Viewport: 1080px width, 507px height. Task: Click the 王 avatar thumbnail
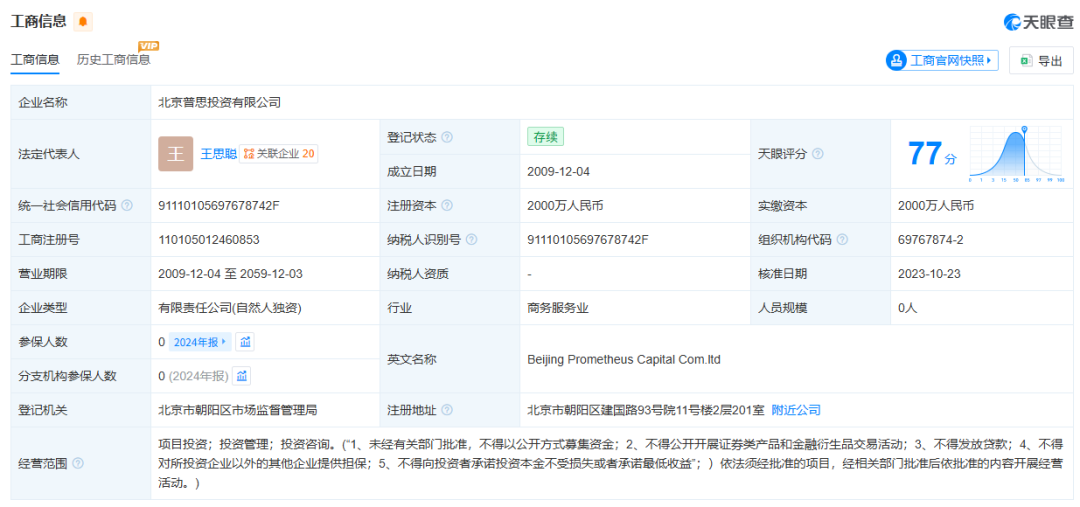(x=176, y=154)
